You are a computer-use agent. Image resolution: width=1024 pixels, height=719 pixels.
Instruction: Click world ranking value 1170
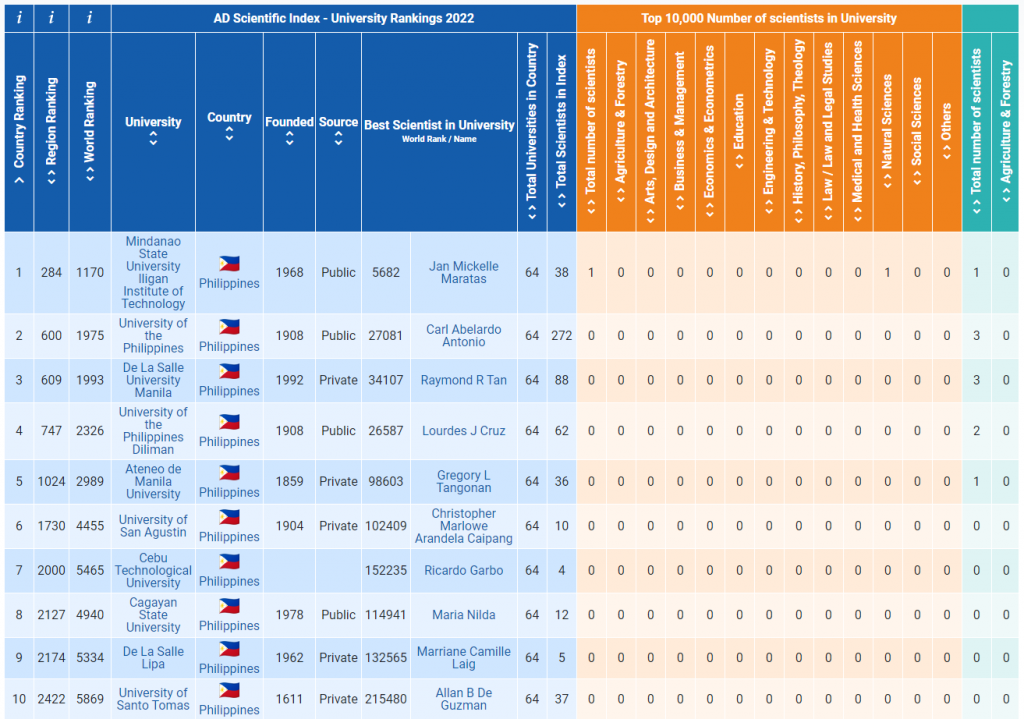pyautogui.click(x=89, y=272)
